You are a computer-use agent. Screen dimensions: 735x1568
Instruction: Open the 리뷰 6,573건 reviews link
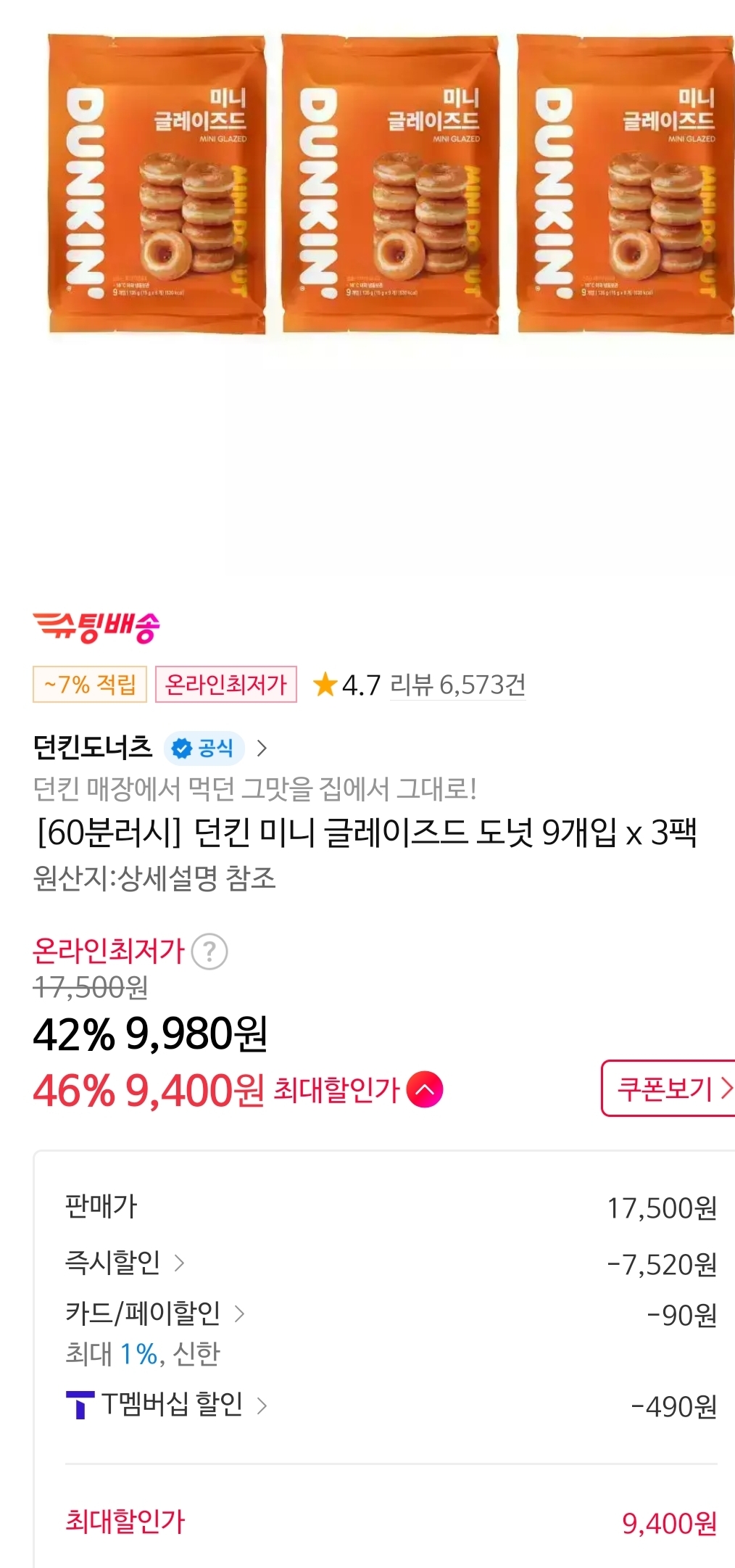(457, 685)
